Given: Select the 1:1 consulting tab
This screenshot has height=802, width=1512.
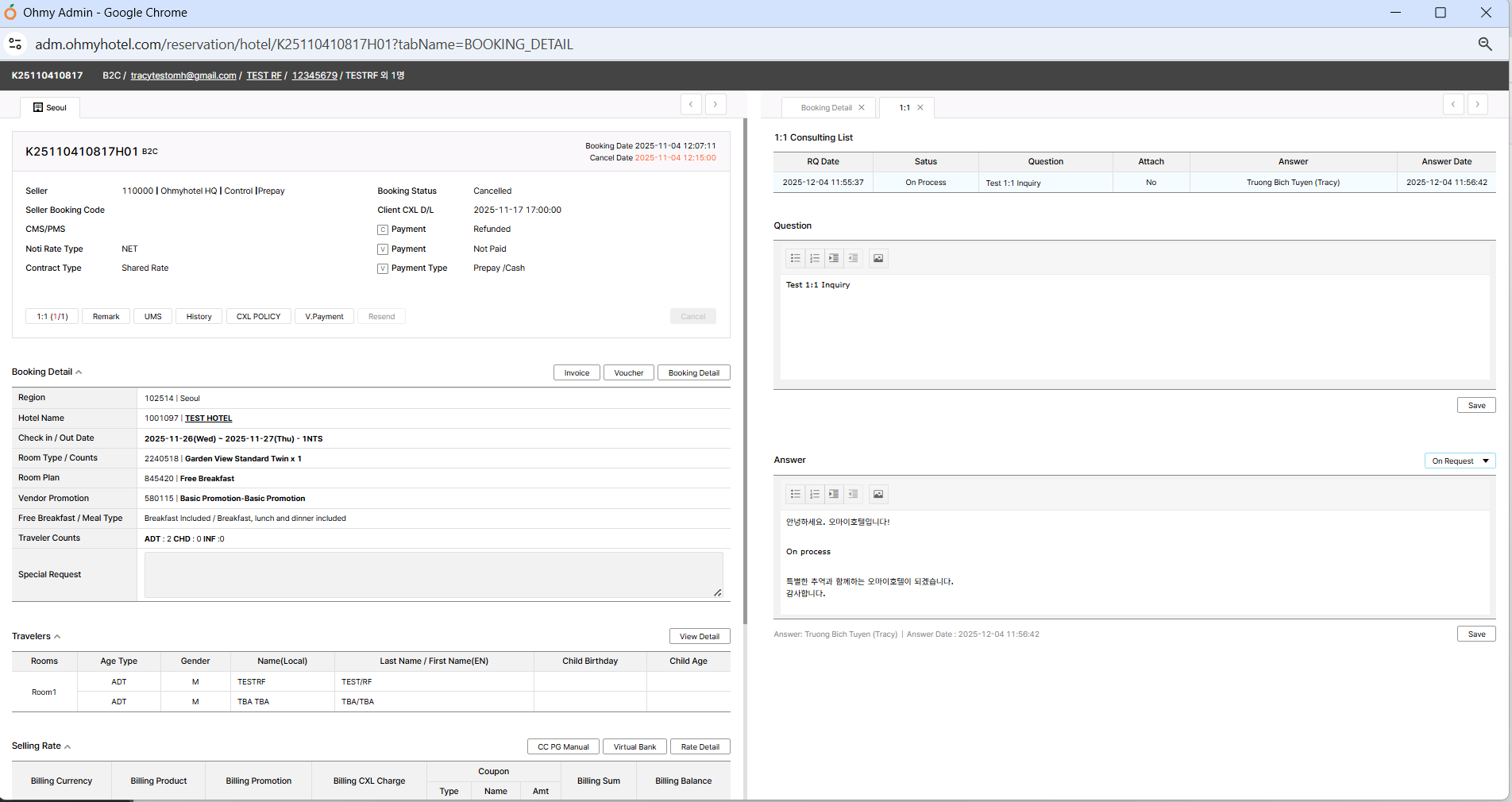Looking at the screenshot, I should (904, 108).
